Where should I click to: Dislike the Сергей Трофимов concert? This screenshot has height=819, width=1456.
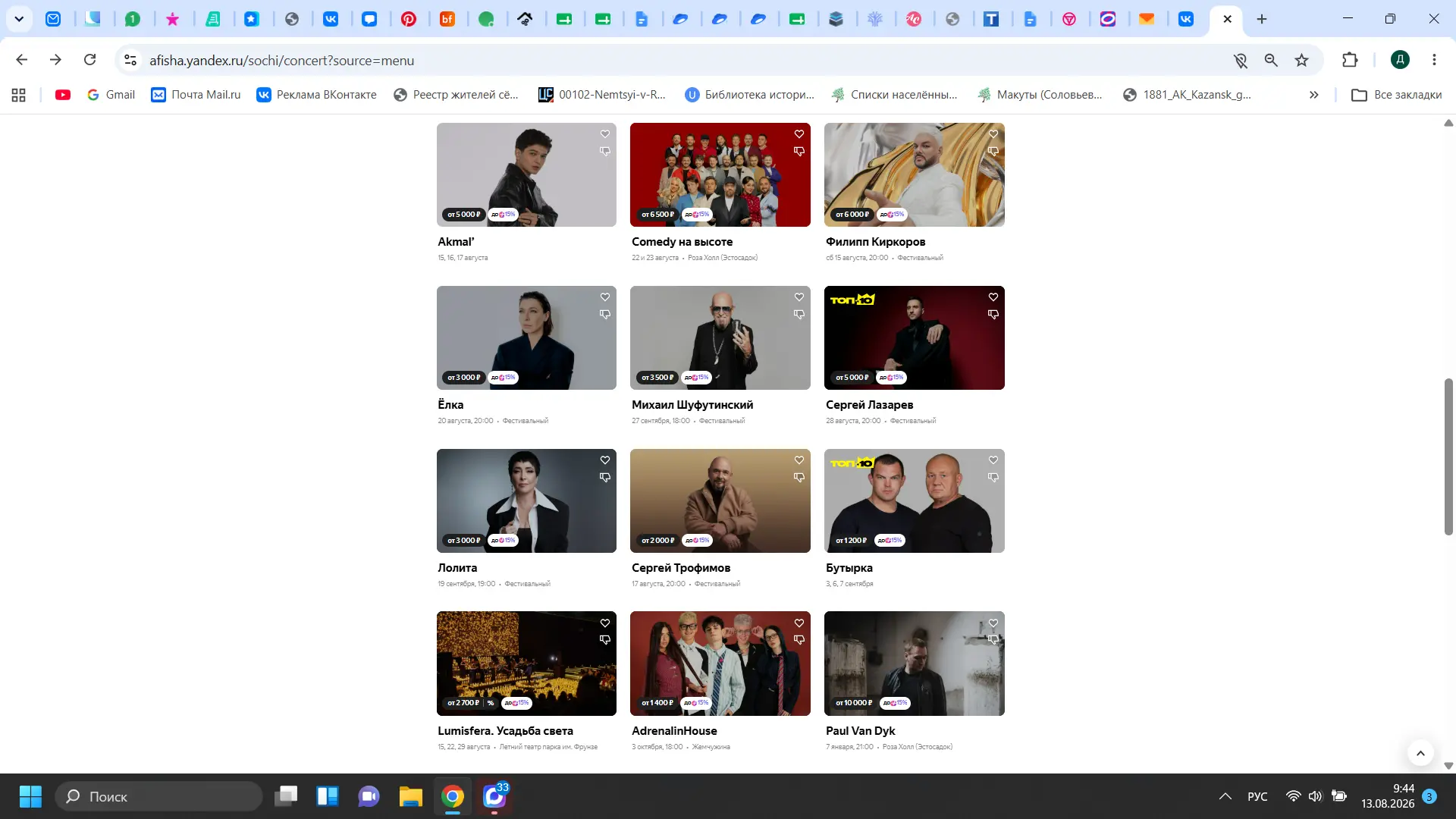[799, 477]
